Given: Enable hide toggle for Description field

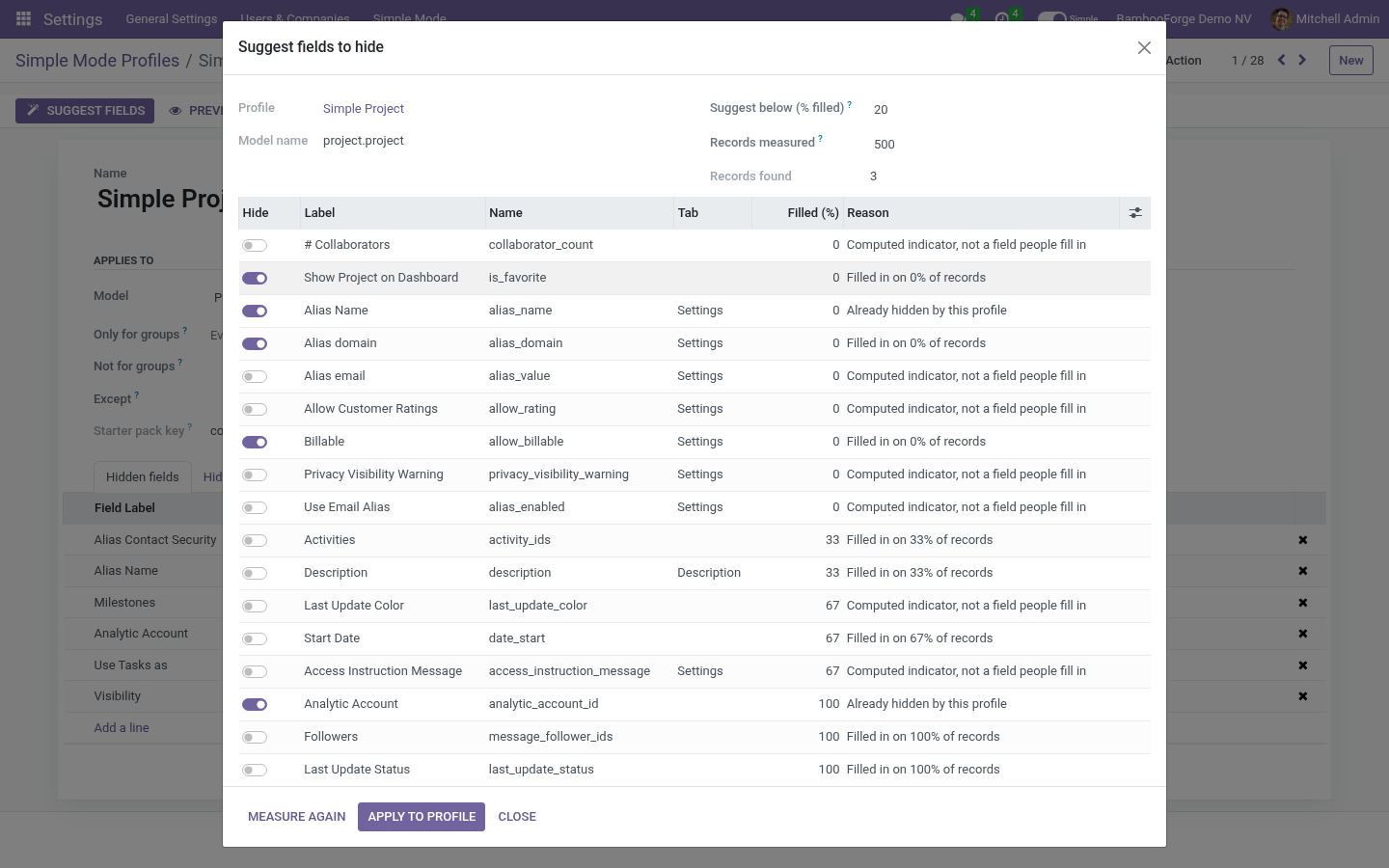Looking at the screenshot, I should 255,574.
